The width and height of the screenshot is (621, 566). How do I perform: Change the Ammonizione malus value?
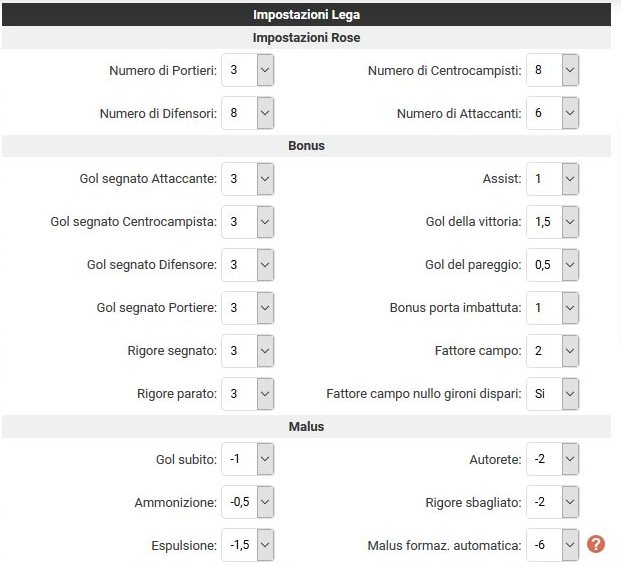(248, 502)
